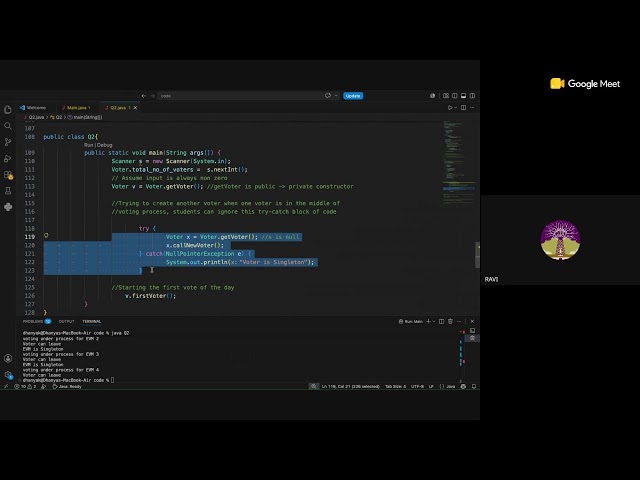640x480 pixels.
Task: Click the 'Java: Ready' status item
Action: pyautogui.click(x=67, y=387)
